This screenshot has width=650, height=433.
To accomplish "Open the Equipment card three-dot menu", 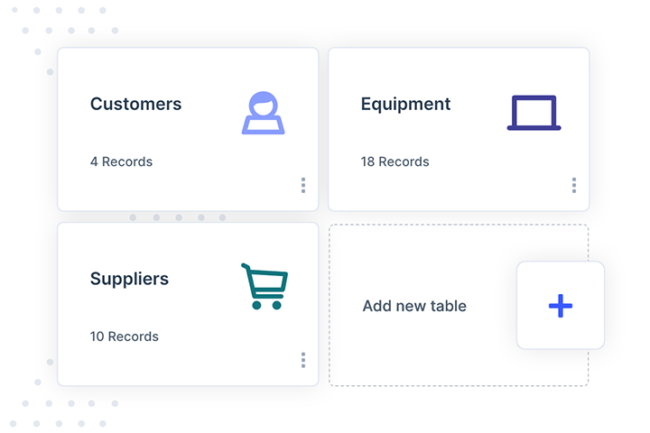I will [574, 185].
